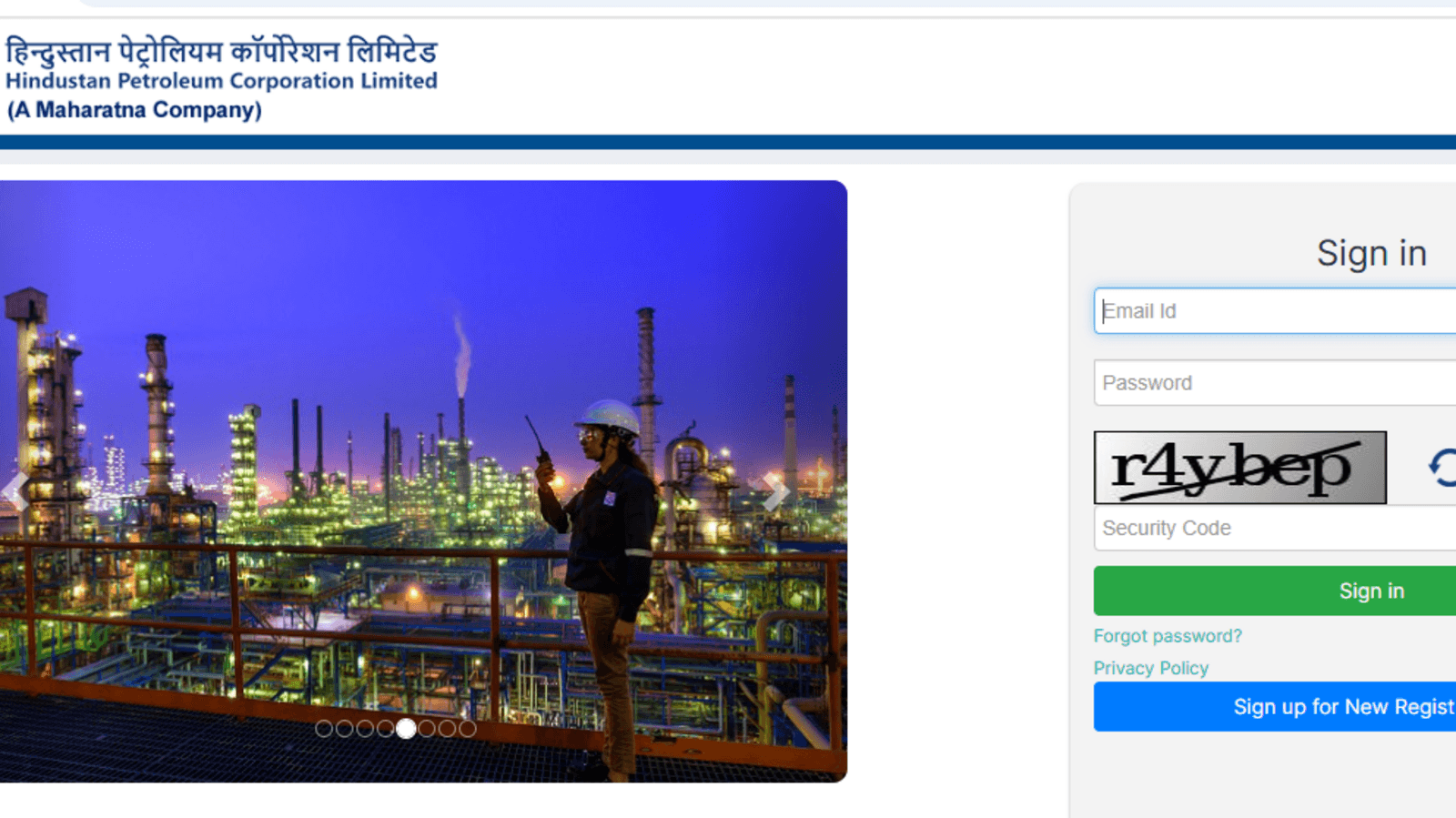Click the r4ybep captcha image
The image size is (1456, 818).
1239,468
